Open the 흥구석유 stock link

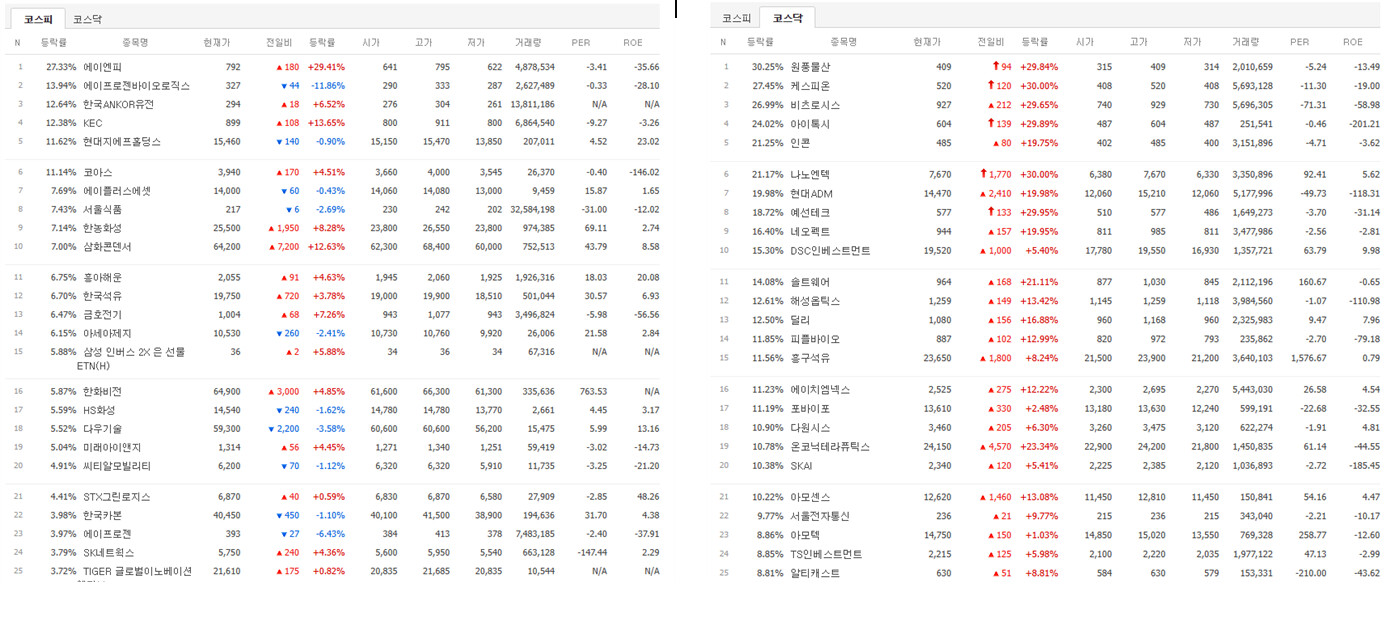pyautogui.click(x=810, y=358)
